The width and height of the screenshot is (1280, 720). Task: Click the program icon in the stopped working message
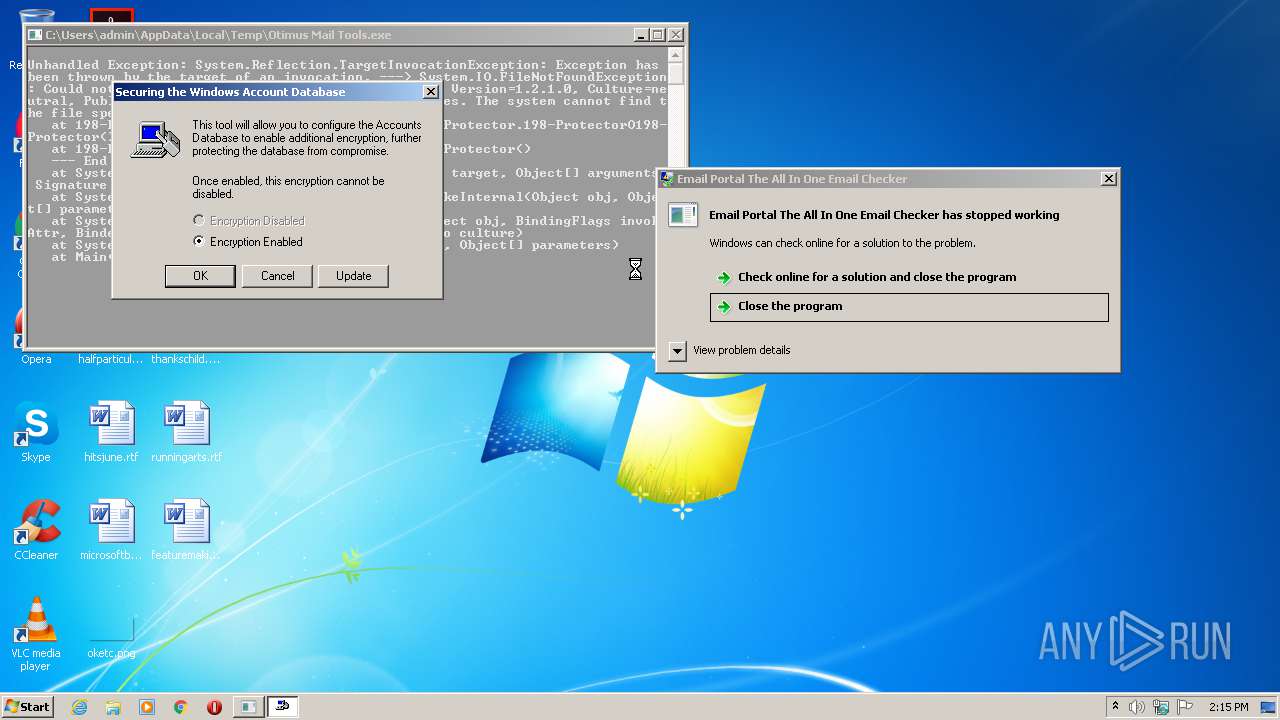[x=683, y=215]
